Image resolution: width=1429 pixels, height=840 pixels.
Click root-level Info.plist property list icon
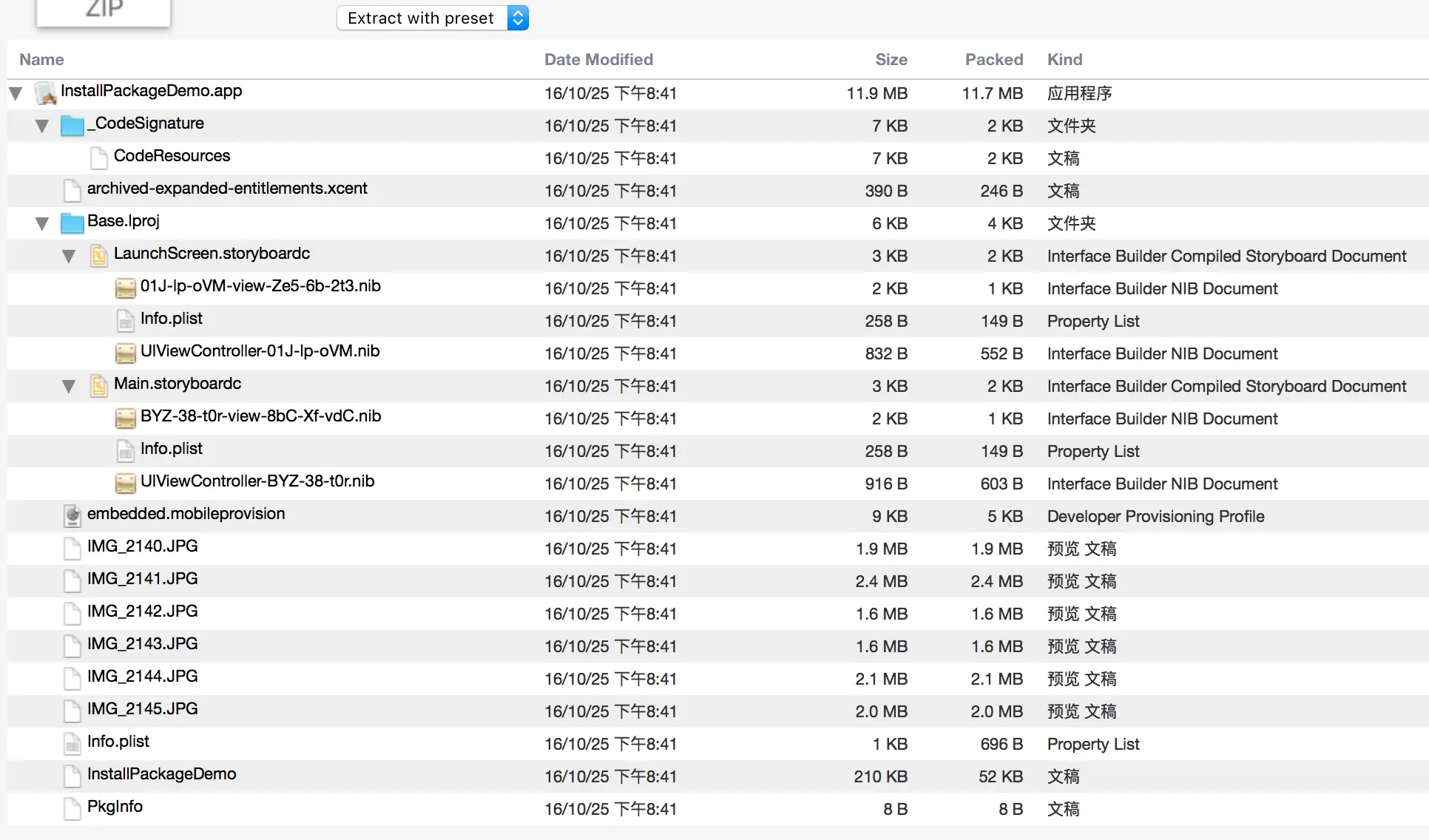(x=72, y=743)
